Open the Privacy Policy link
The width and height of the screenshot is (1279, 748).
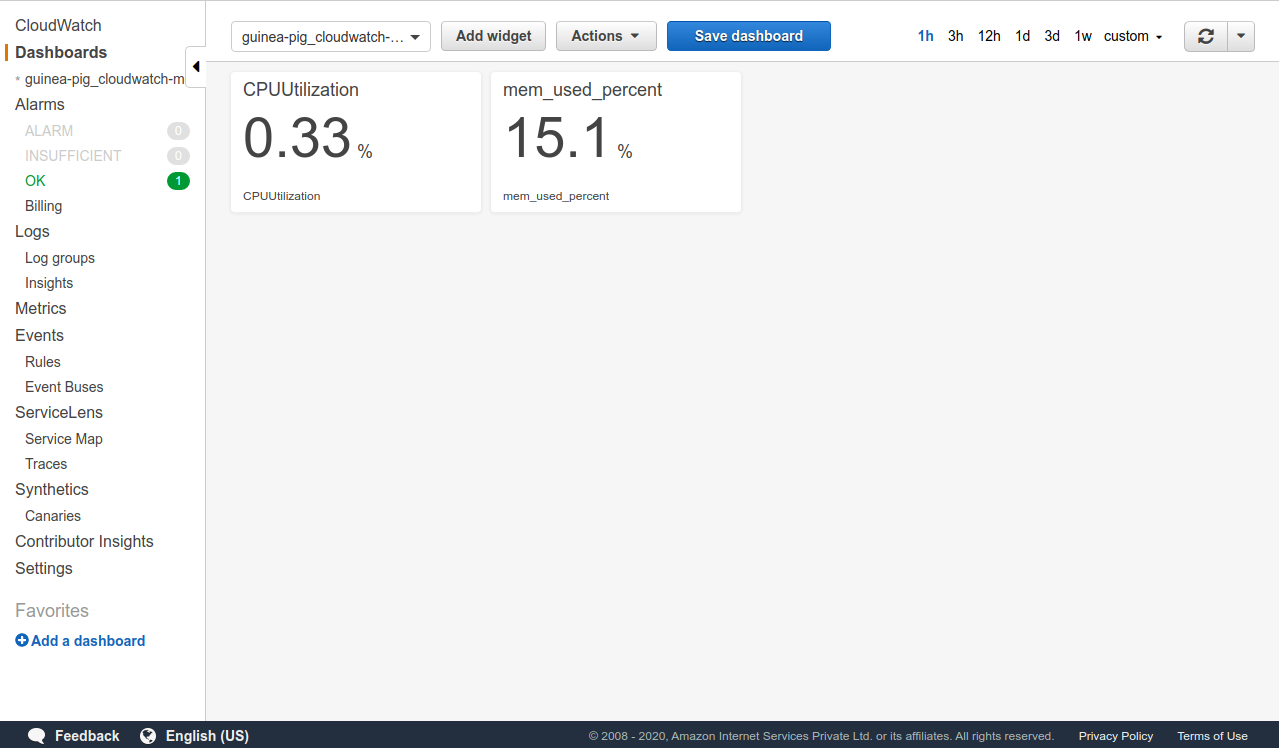[x=1116, y=736]
